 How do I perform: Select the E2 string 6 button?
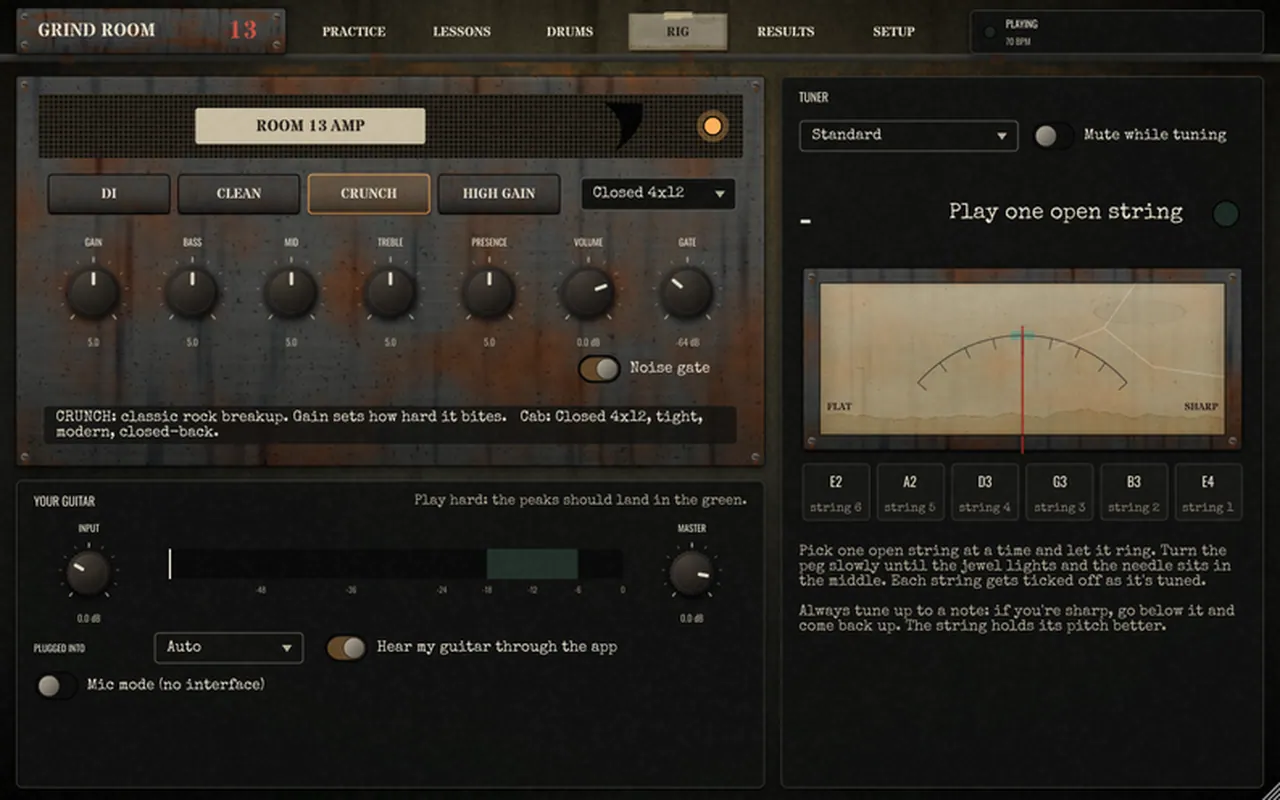[x=836, y=493]
